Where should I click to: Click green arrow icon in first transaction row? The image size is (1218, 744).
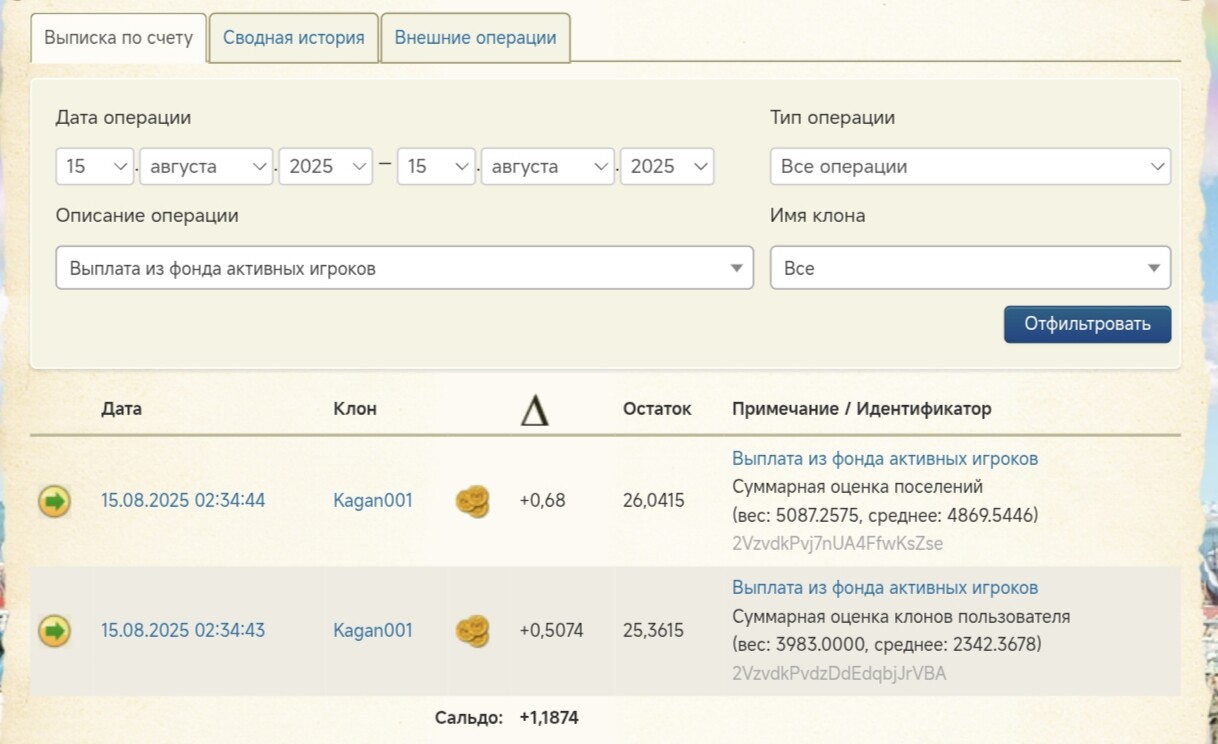[55, 501]
